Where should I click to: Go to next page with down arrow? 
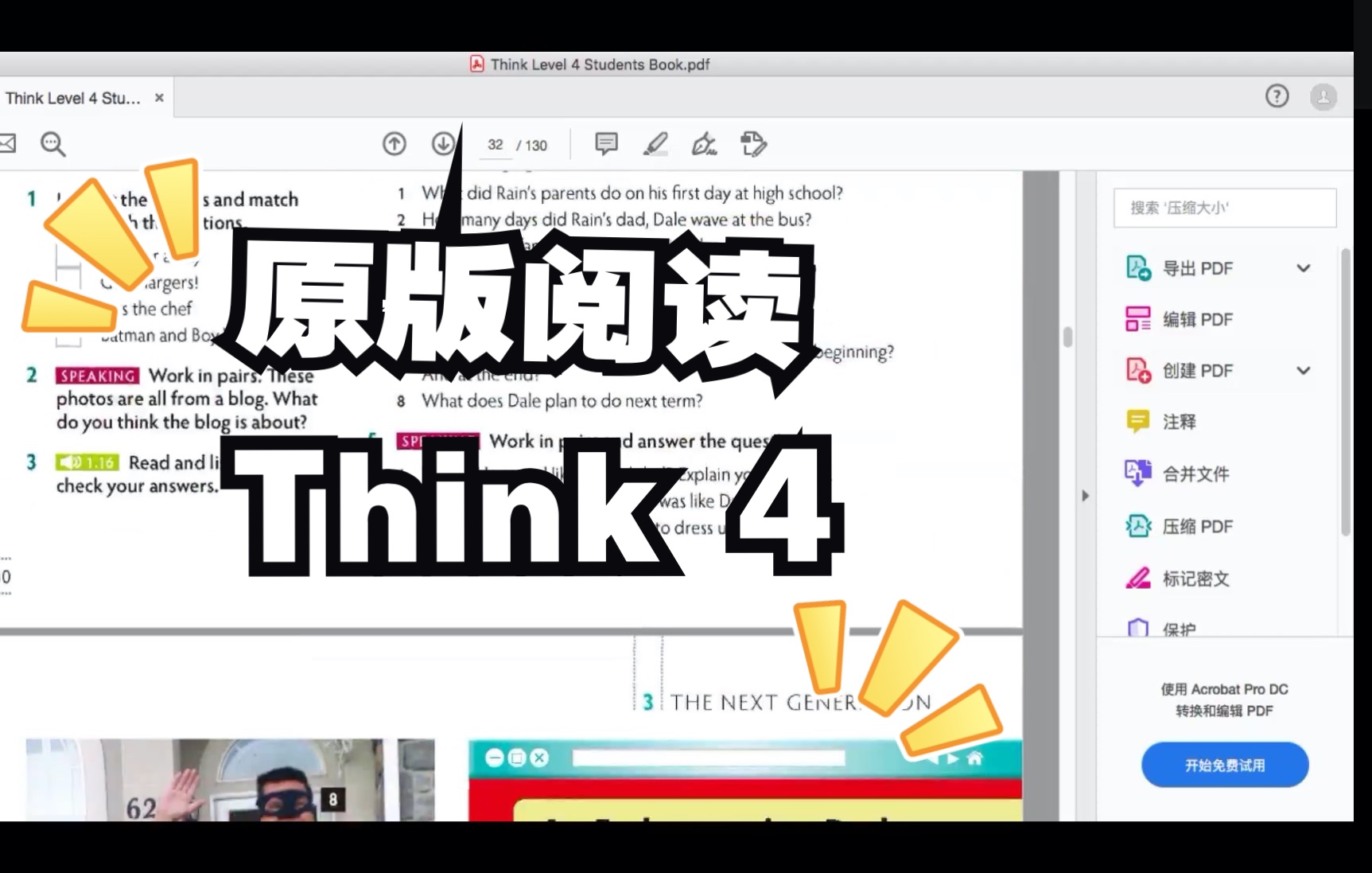(443, 144)
